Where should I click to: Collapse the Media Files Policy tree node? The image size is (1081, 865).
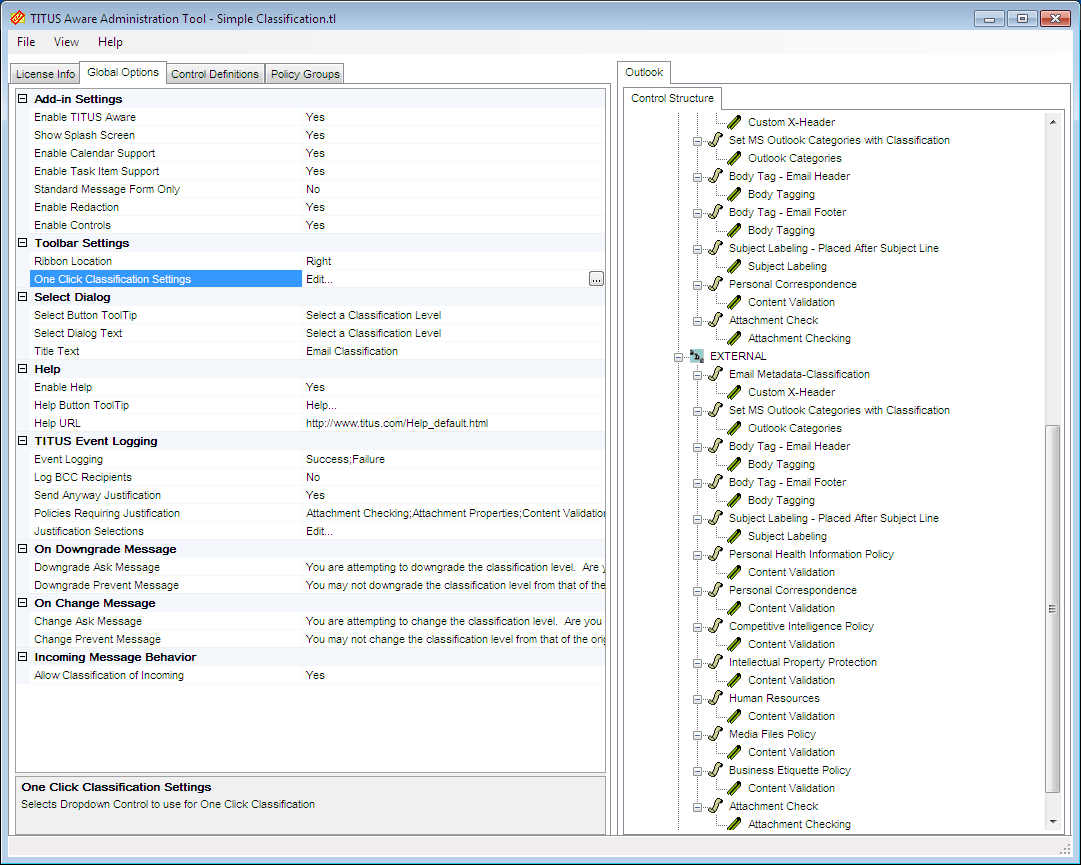698,735
